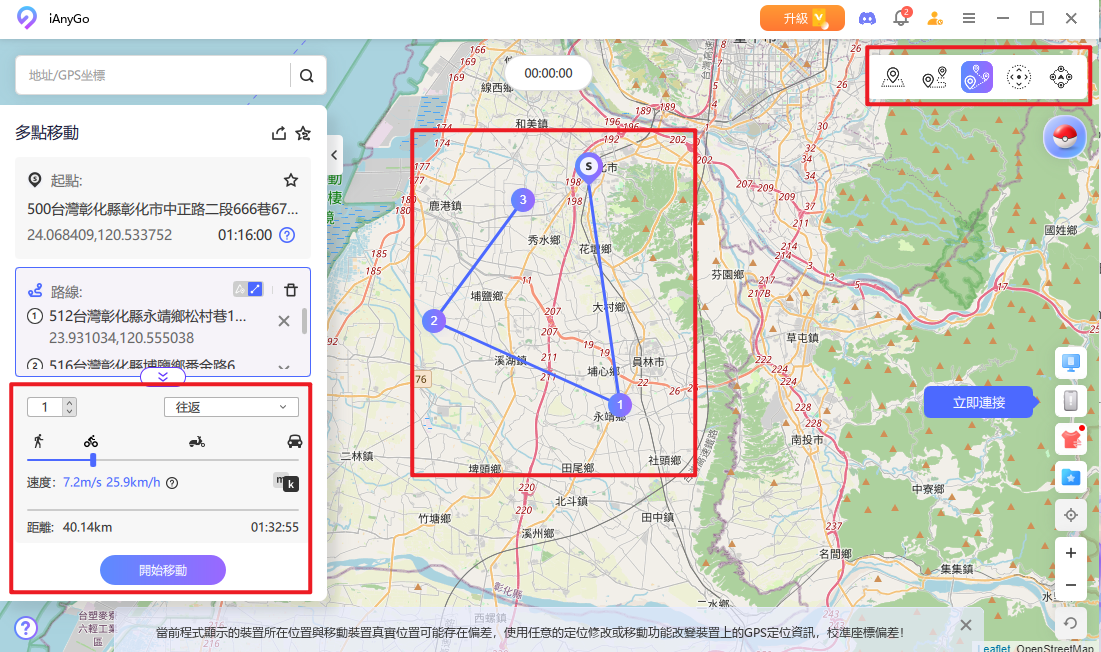
Task: Open the Discord community icon
Action: 868,18
